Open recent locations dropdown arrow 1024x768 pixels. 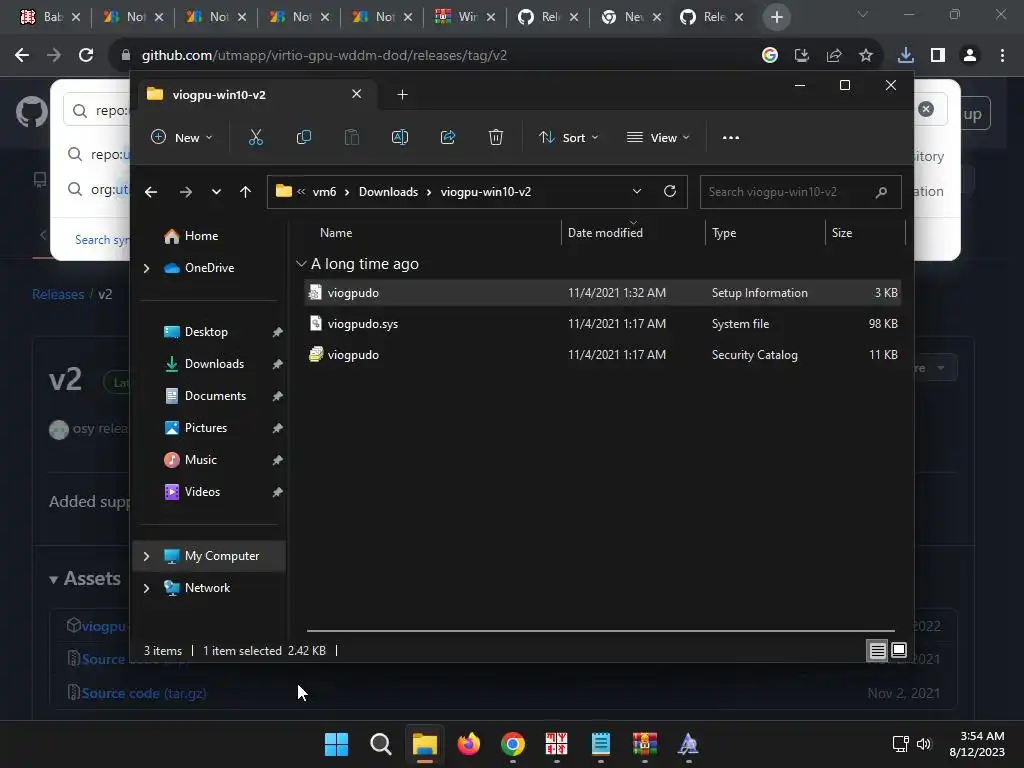(216, 192)
